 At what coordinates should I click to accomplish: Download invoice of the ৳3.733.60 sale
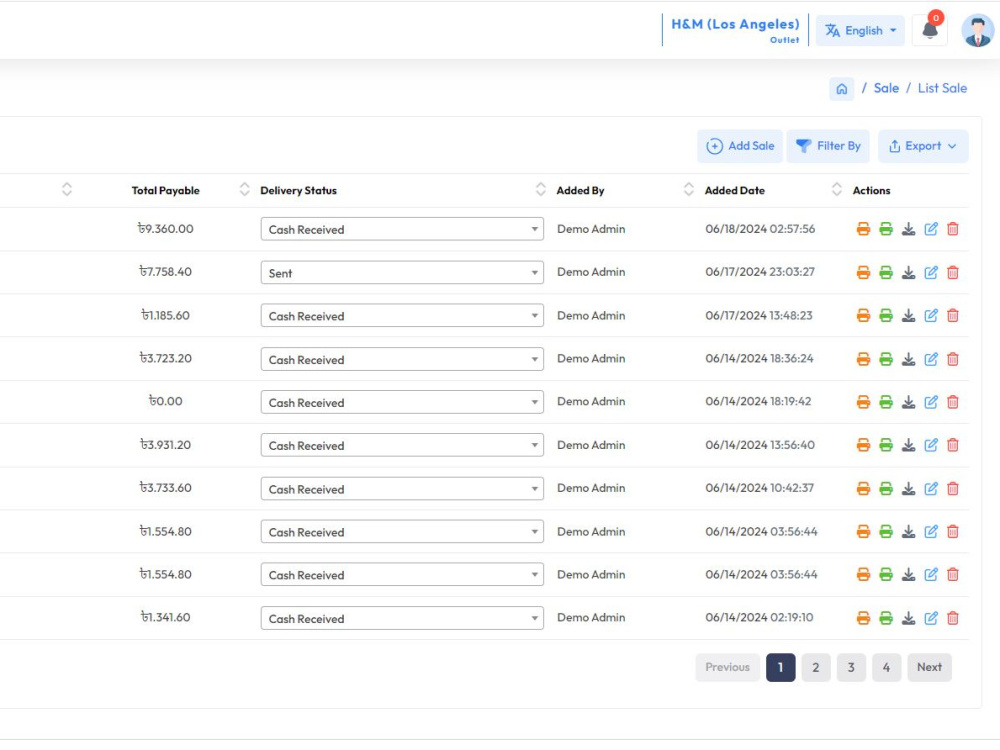tap(908, 489)
